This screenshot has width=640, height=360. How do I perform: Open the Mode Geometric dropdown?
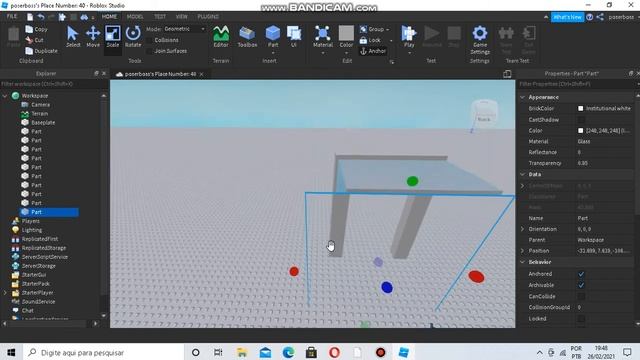(184, 29)
